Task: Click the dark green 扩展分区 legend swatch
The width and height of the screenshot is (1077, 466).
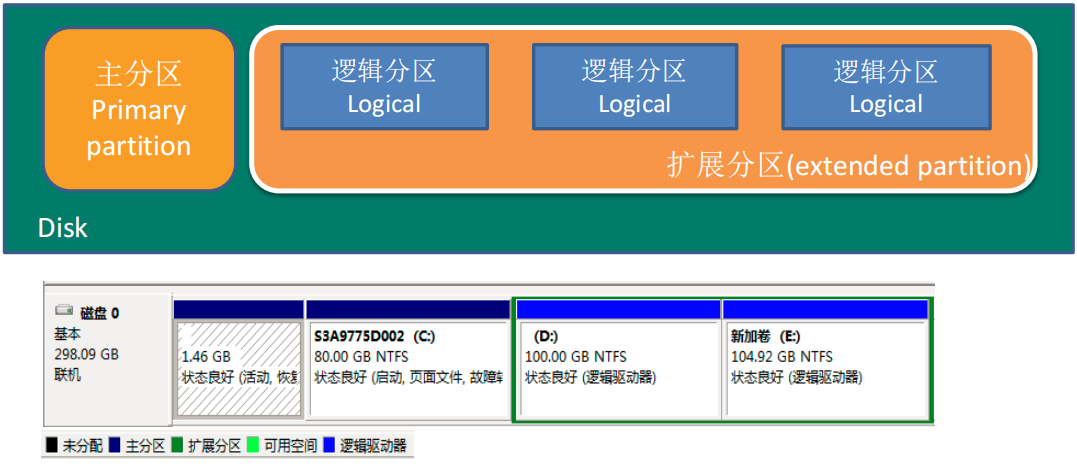Action: [x=177, y=446]
